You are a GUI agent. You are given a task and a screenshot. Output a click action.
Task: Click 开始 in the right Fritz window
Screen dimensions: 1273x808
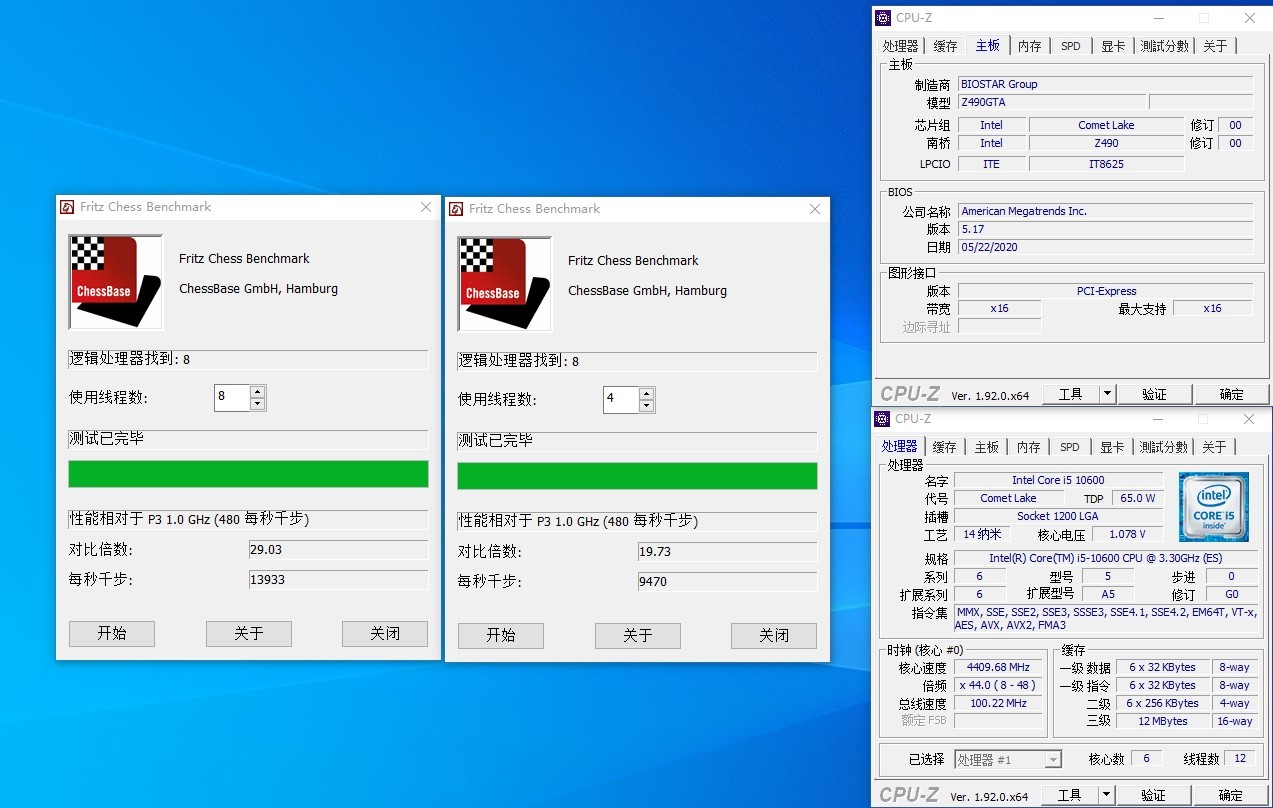tap(501, 635)
